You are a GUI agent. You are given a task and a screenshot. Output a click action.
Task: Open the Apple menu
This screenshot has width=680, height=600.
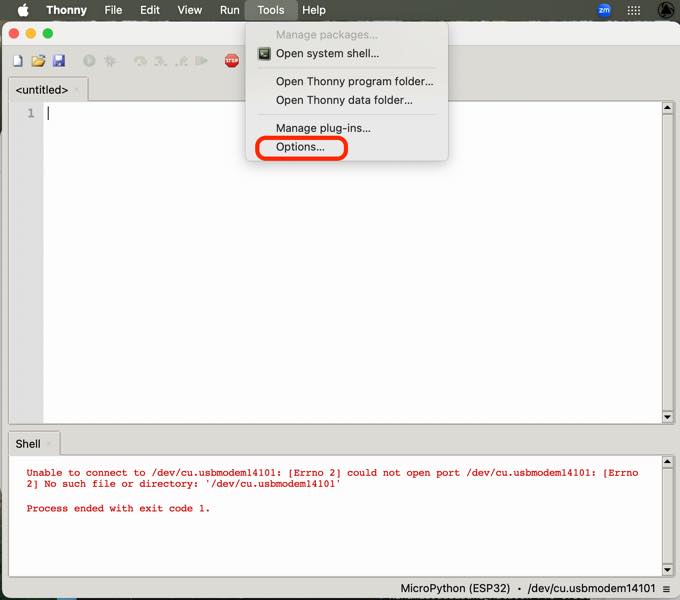[x=23, y=10]
